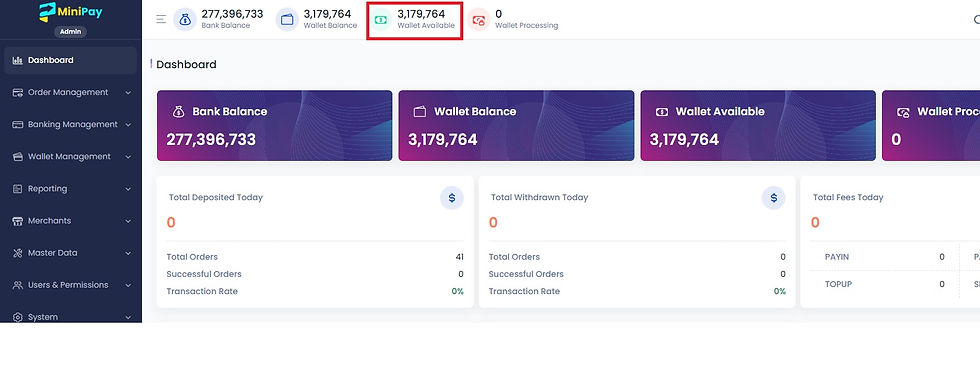Viewport: 980px width, 385px height.
Task: Click Successful Orders in Total Deposited Today card
Action: point(204,274)
